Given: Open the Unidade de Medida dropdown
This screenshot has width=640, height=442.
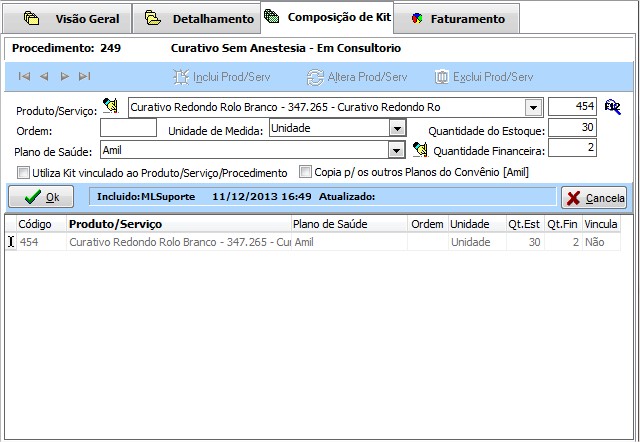Looking at the screenshot, I should pos(397,128).
